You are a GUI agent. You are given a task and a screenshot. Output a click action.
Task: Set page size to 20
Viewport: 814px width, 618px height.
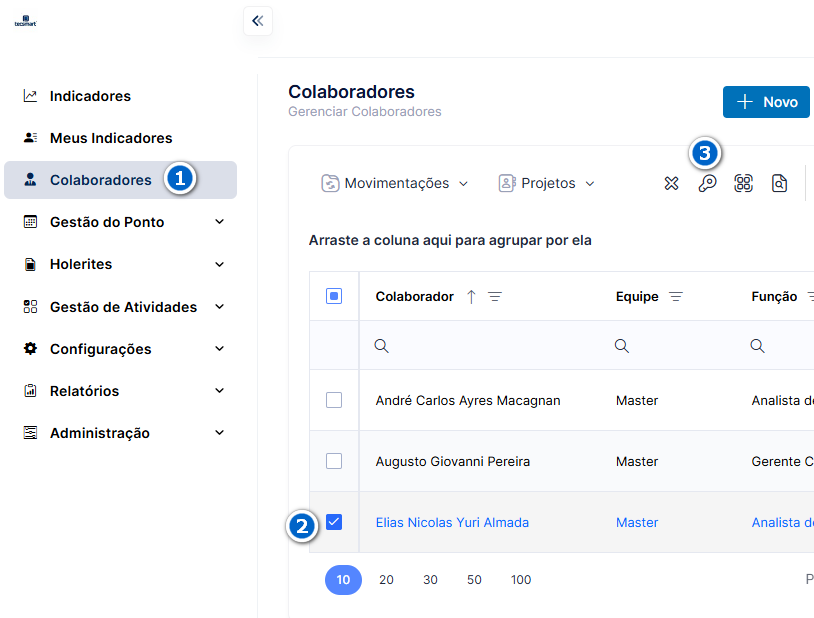click(386, 580)
